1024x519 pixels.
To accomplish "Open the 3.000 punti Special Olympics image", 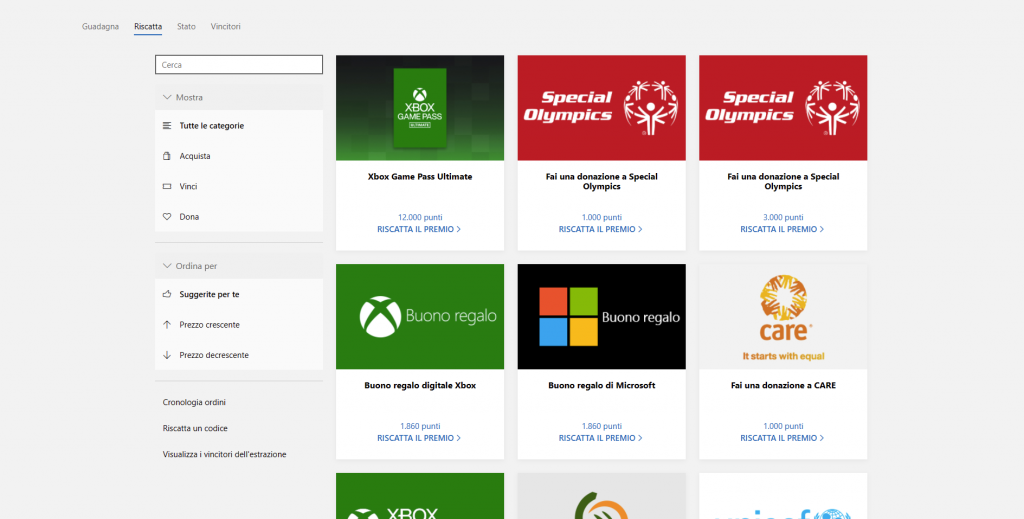I will [x=783, y=108].
